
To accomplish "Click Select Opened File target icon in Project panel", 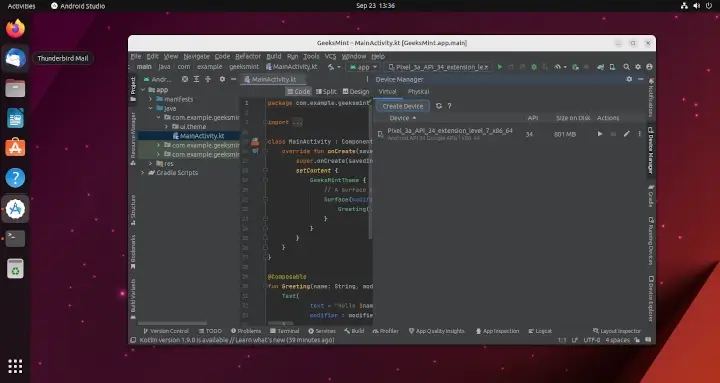I will click(x=185, y=79).
